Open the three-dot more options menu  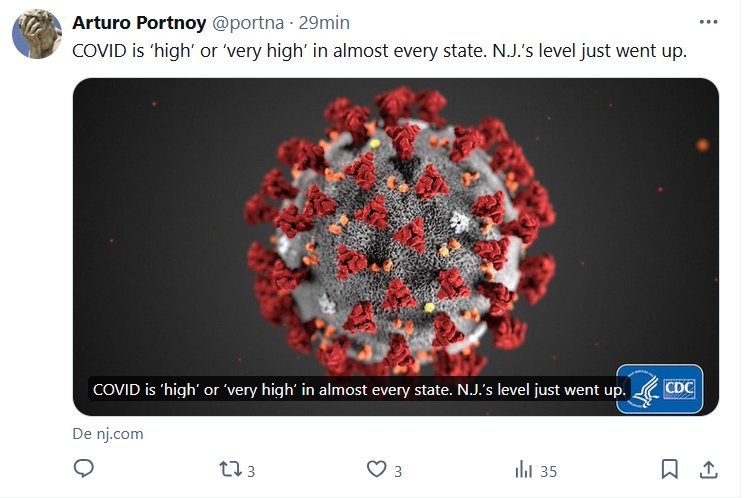pos(708,22)
